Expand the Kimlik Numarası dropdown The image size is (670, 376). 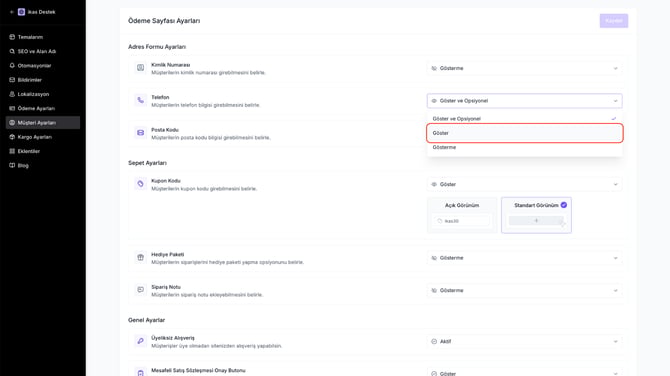pyautogui.click(x=525, y=68)
